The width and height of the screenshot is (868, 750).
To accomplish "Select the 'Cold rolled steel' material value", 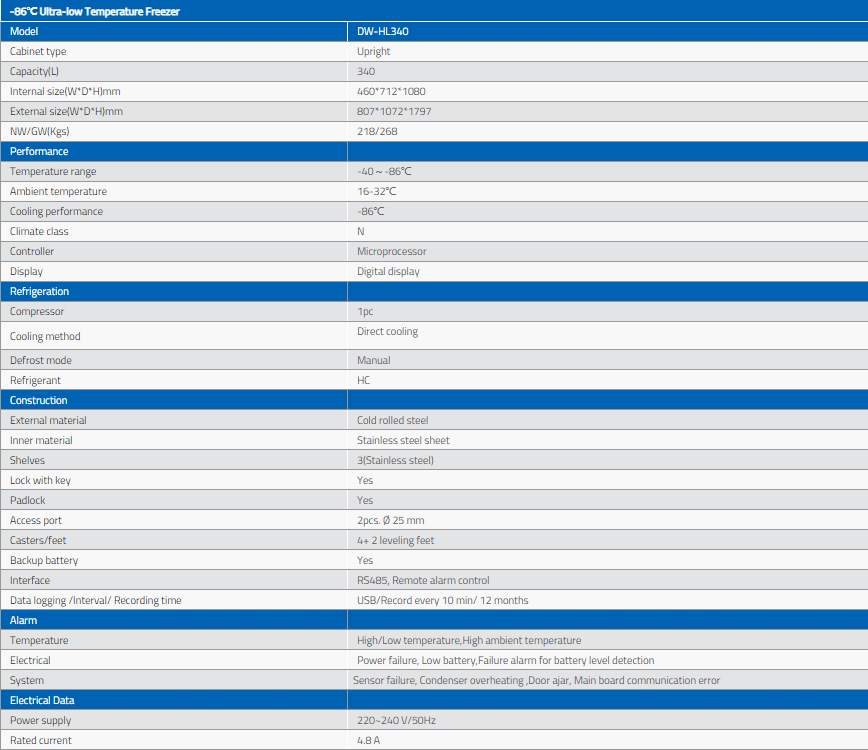I will point(392,420).
